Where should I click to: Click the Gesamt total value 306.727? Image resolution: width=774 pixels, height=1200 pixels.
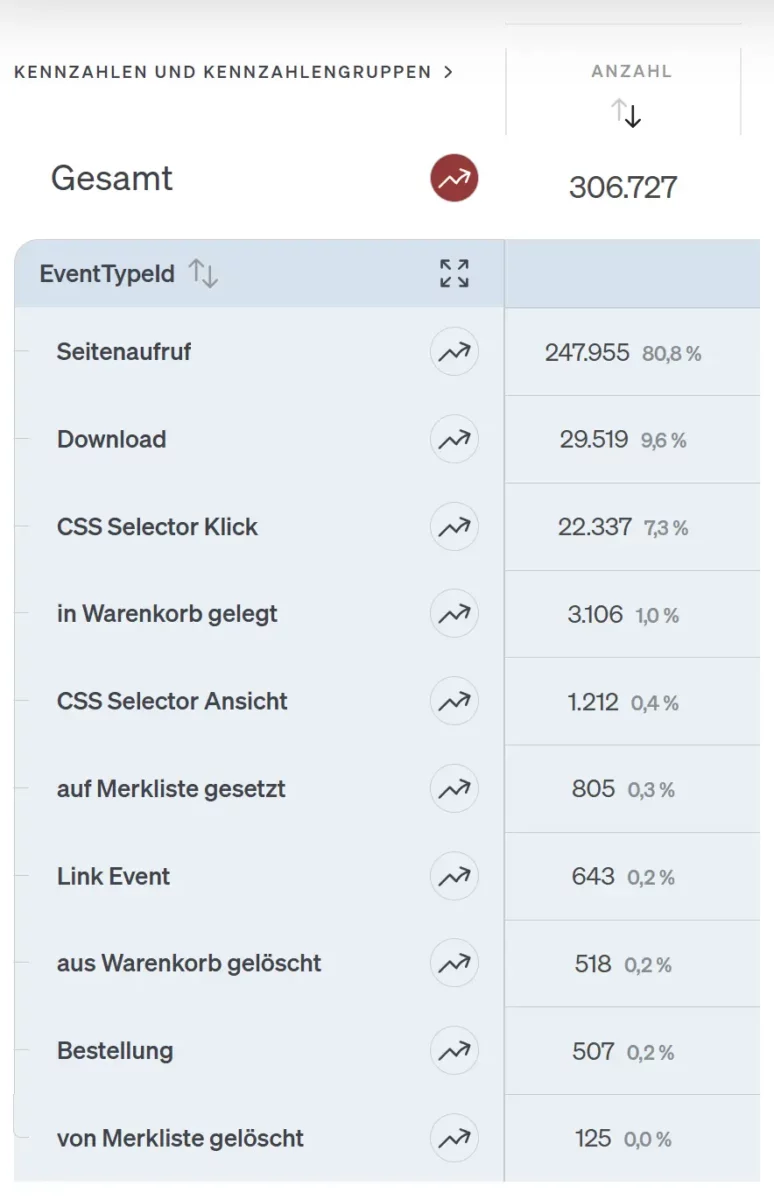(623, 187)
